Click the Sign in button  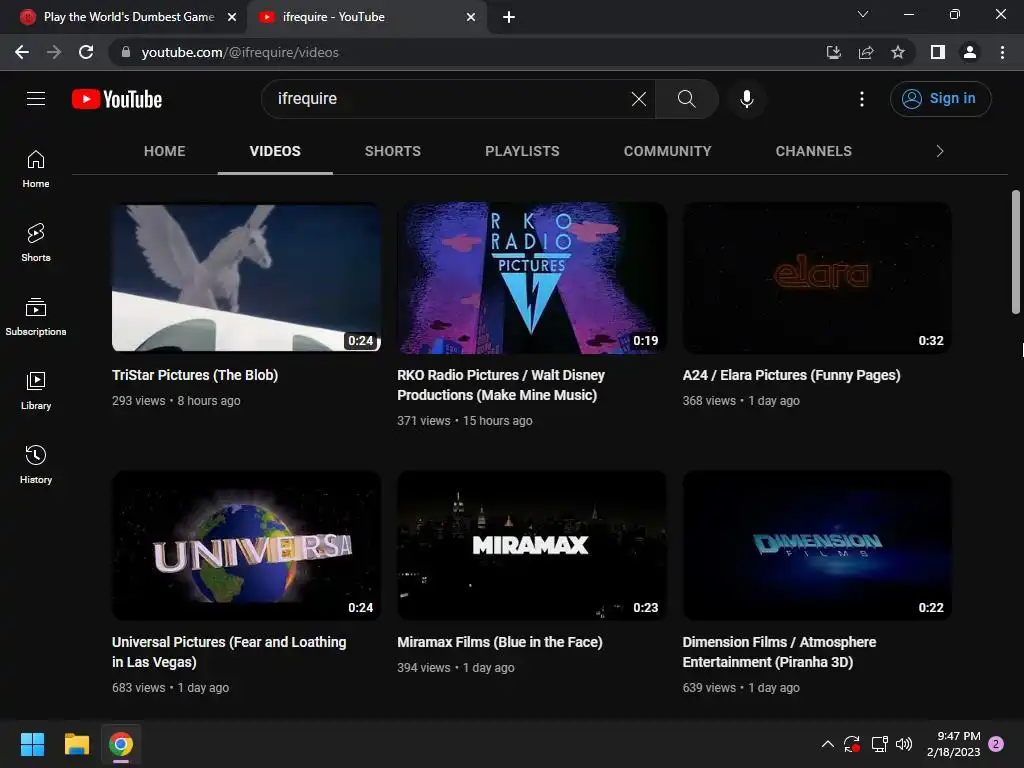coord(940,99)
